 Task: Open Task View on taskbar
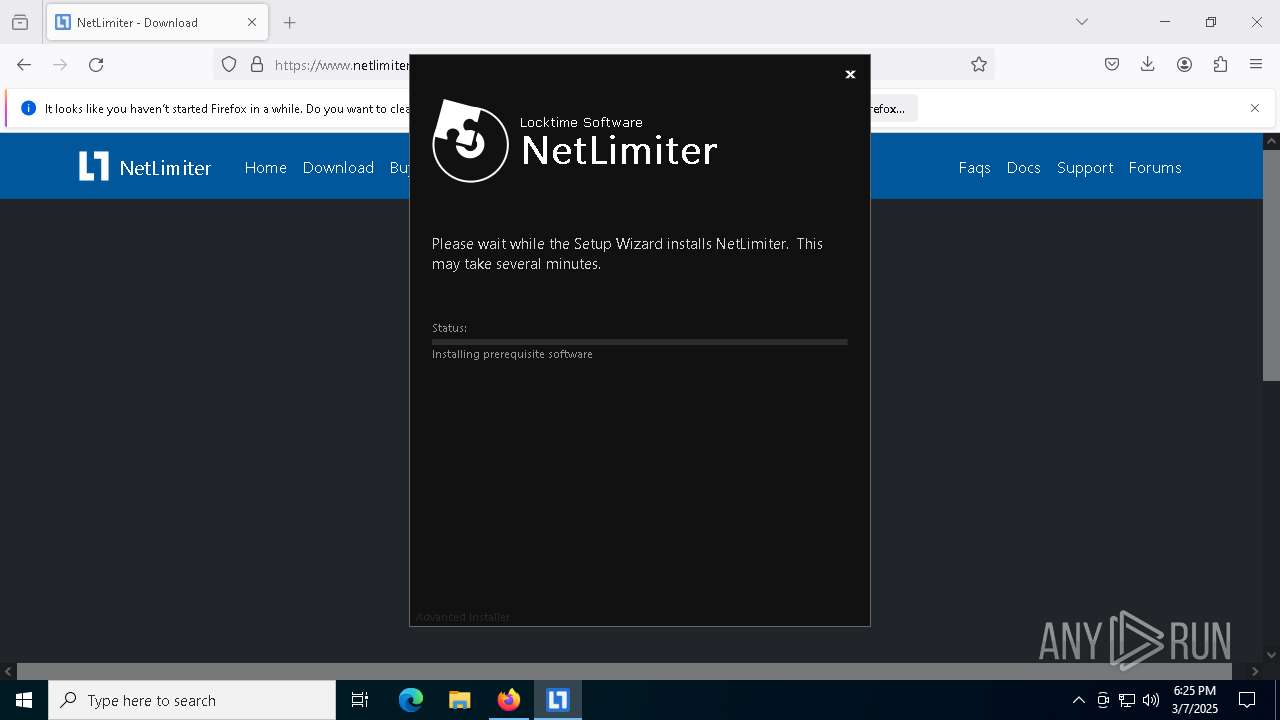pyautogui.click(x=360, y=700)
